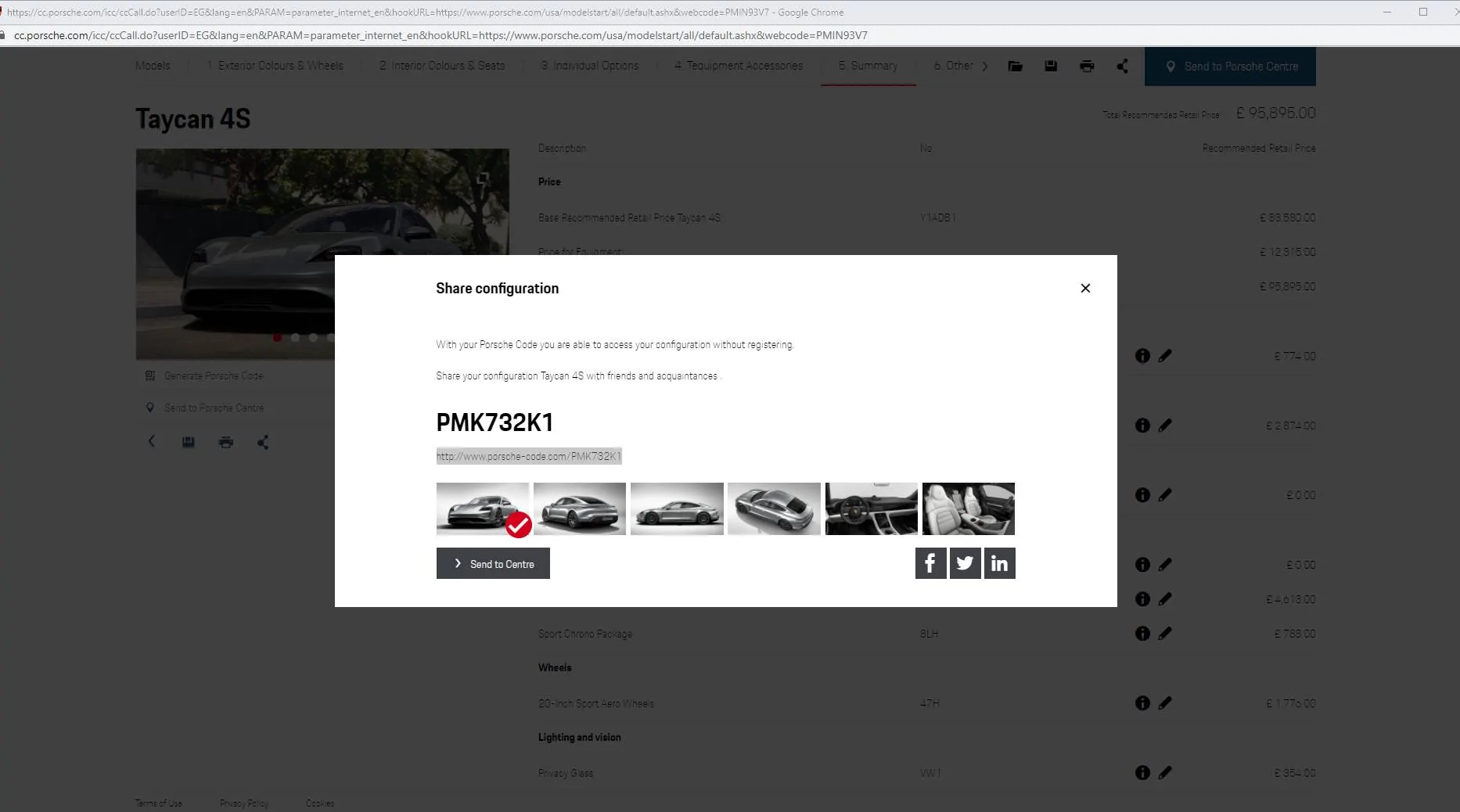This screenshot has width=1460, height=812.
Task: Open the Terms of Use footer link
Action: point(158,803)
